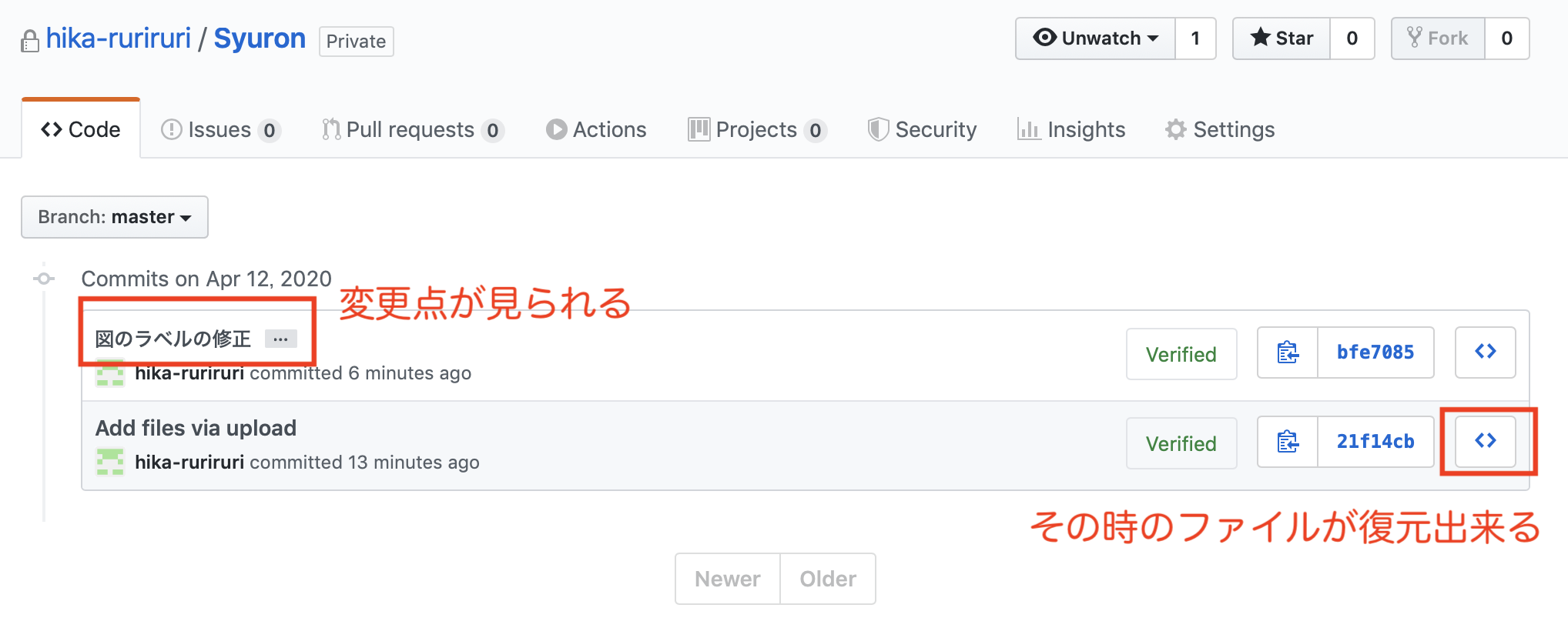The image size is (1568, 628).
Task: Click the Insights chart icon
Action: click(1030, 129)
